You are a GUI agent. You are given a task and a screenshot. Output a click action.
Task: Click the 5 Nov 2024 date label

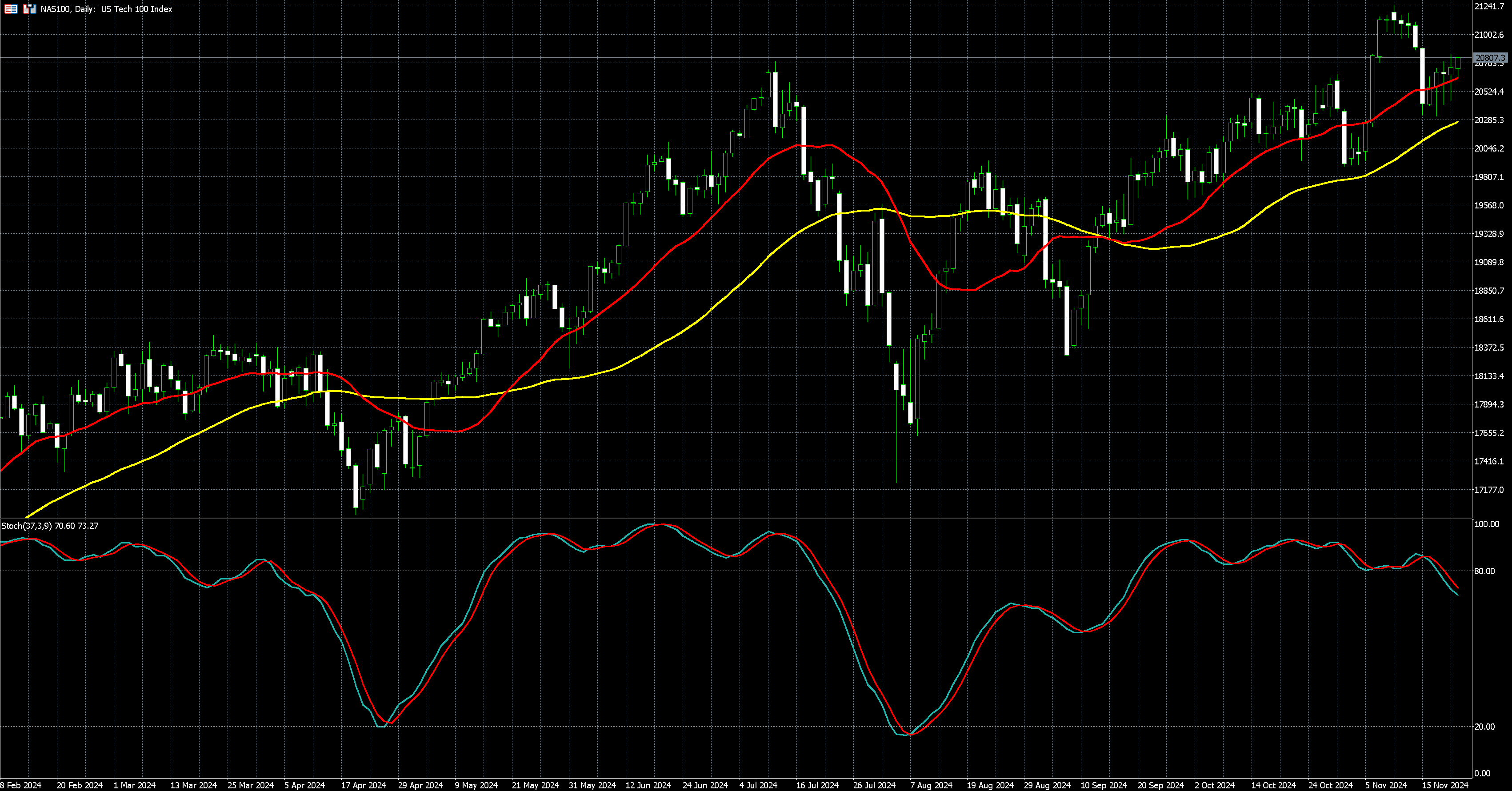(1386, 785)
